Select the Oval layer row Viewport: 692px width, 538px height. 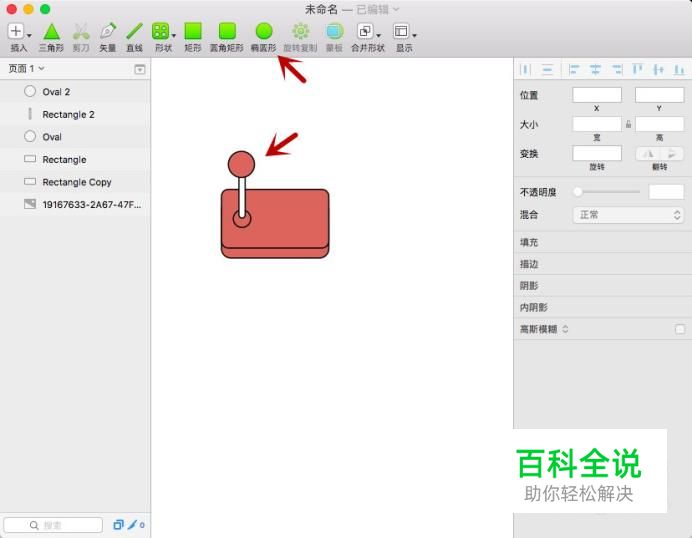tap(75, 137)
